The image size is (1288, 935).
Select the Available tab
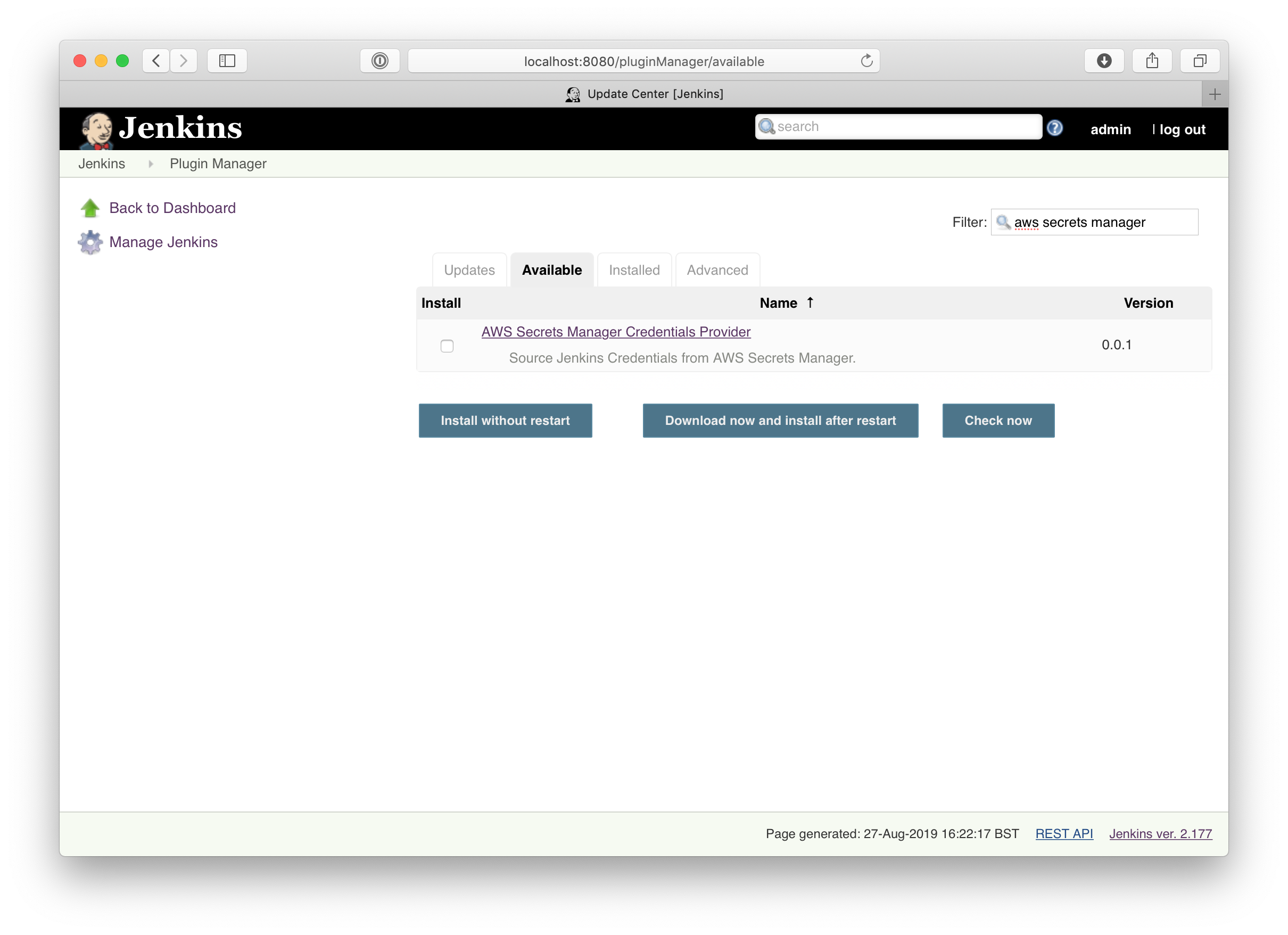point(551,270)
